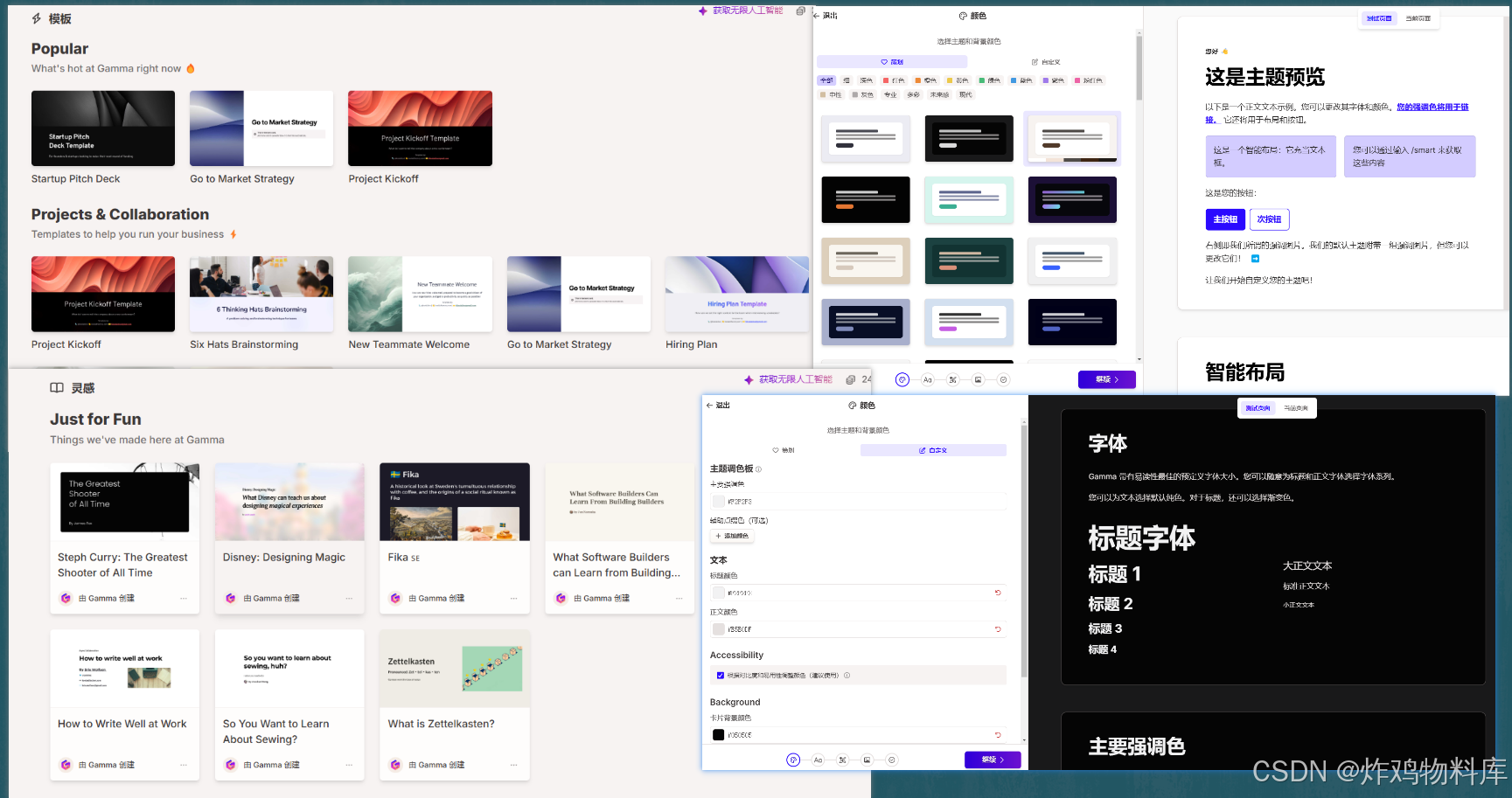The width and height of the screenshot is (1512, 798).
Task: Toggle the 深色 filter chip
Action: click(x=866, y=80)
